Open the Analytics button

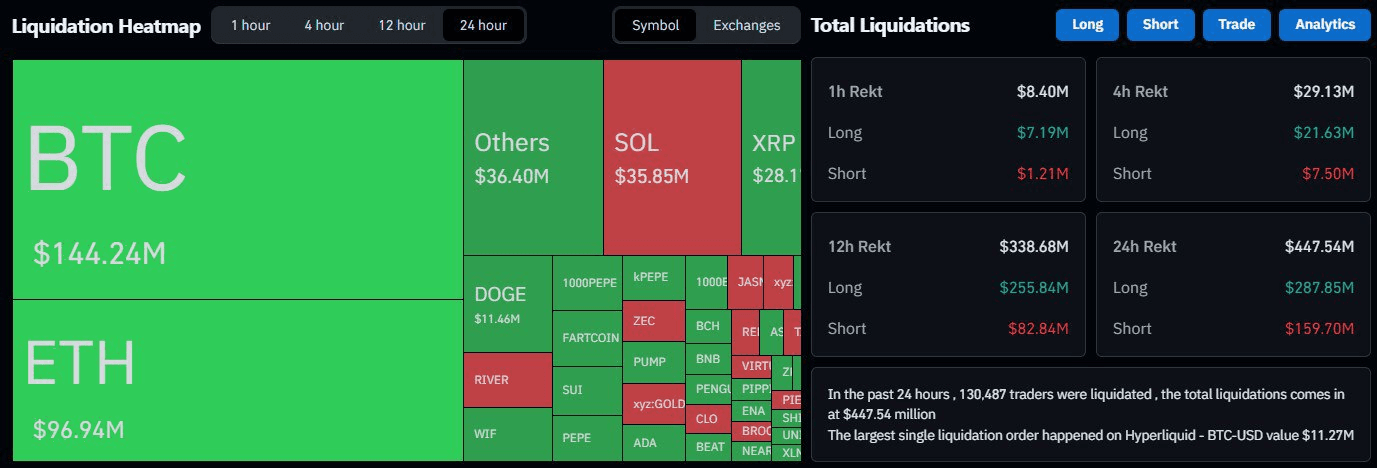(1324, 25)
